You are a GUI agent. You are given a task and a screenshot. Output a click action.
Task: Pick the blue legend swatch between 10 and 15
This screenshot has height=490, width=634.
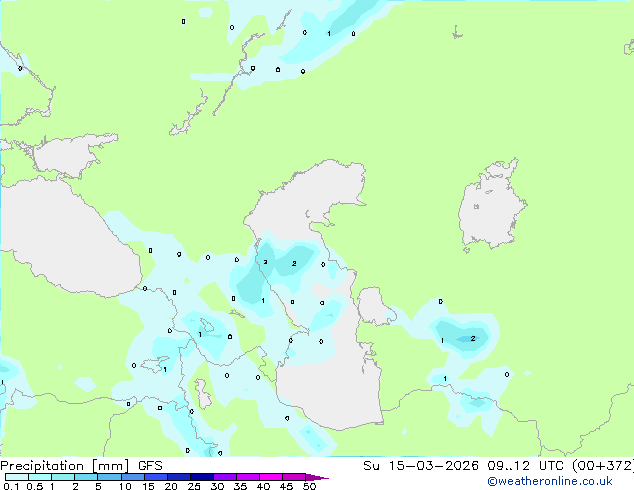[x=133, y=477]
